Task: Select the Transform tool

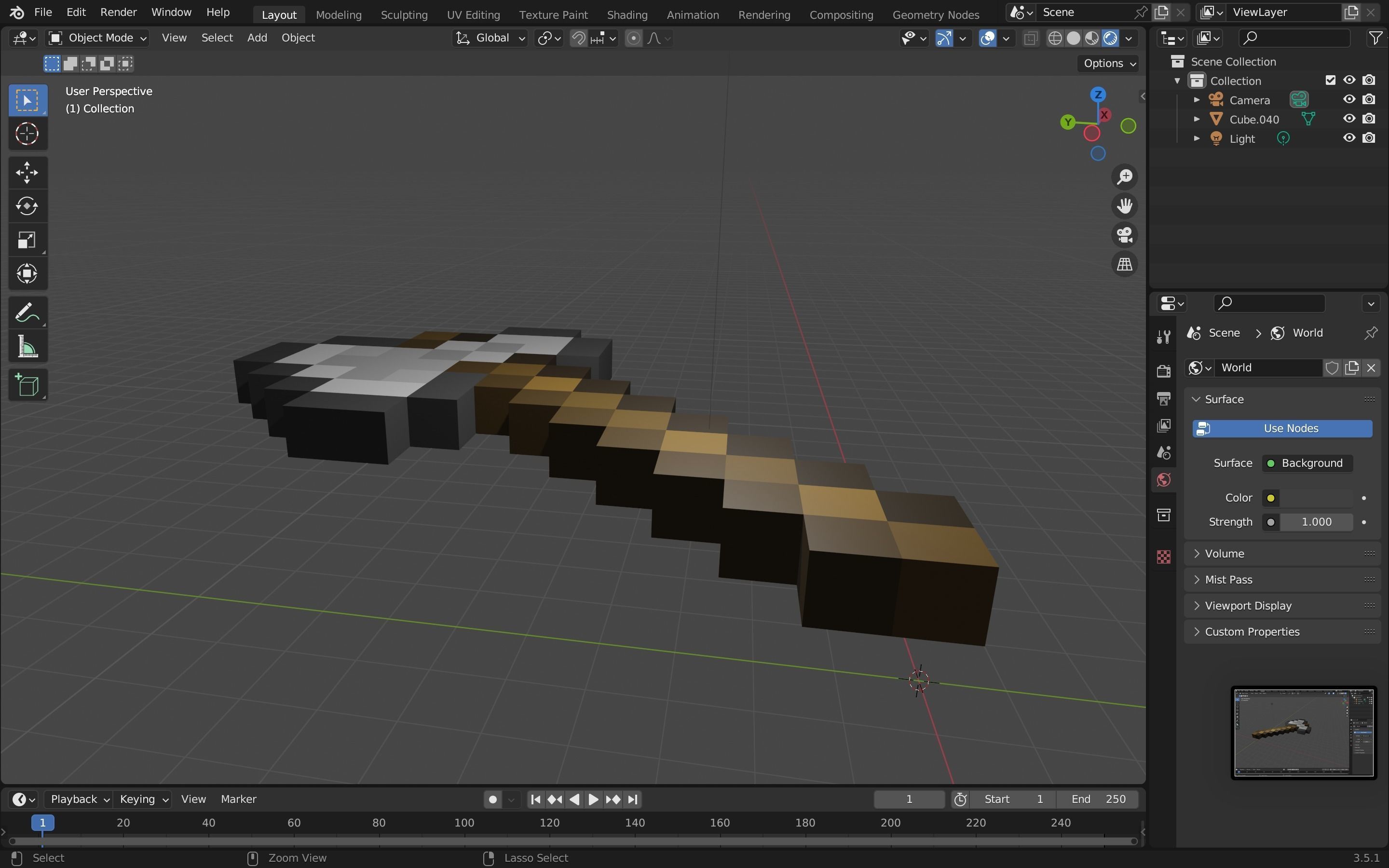Action: [x=27, y=274]
